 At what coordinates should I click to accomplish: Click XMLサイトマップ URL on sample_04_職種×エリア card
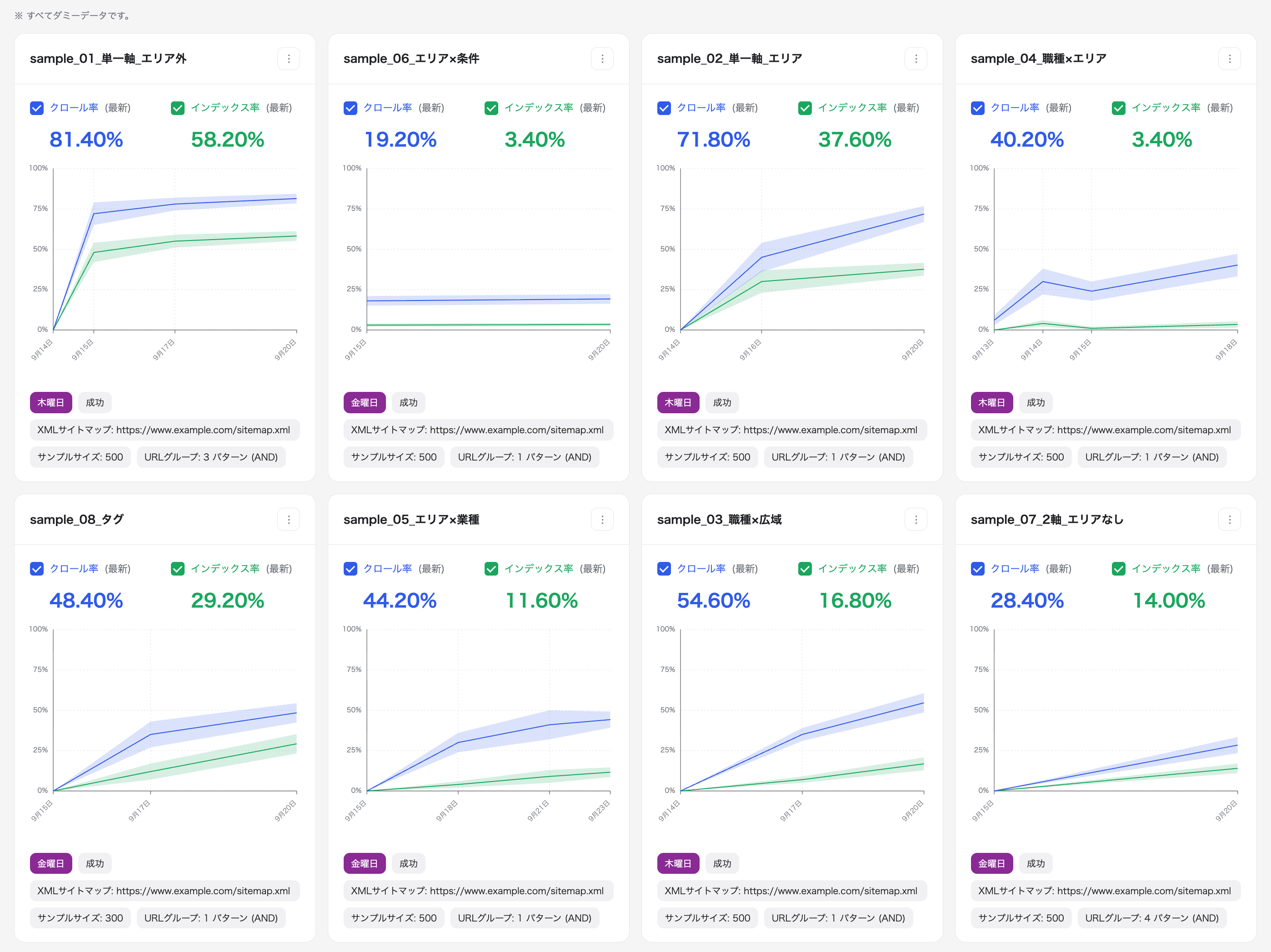(1106, 430)
